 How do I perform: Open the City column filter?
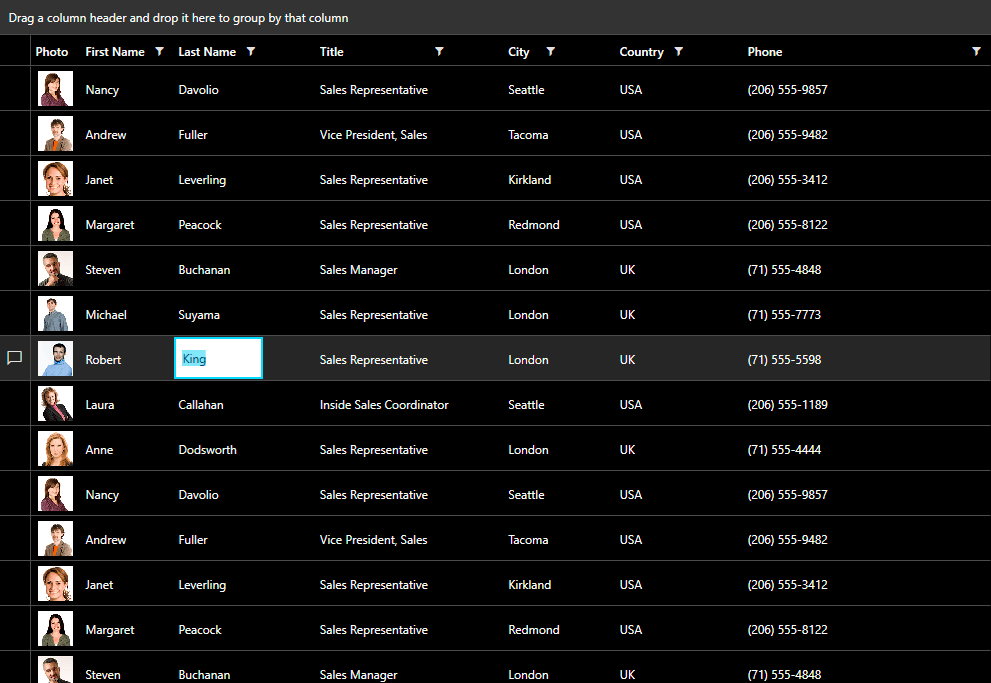point(550,52)
